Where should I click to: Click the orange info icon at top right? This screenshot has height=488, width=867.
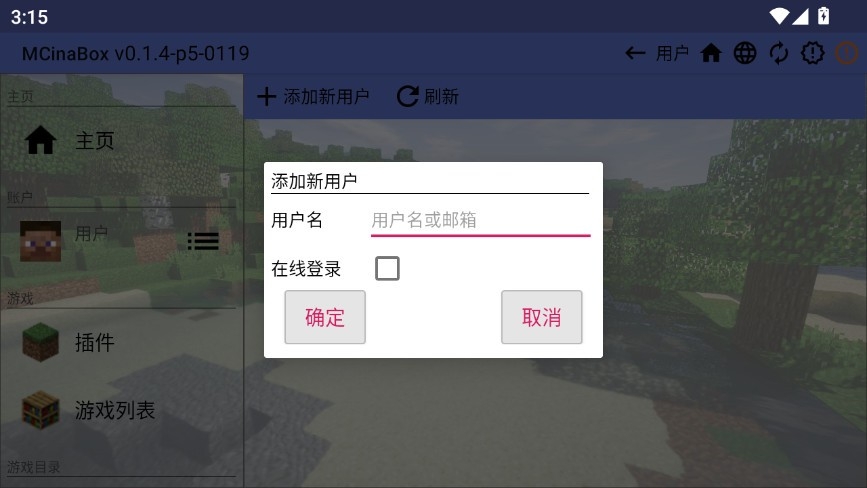click(846, 54)
